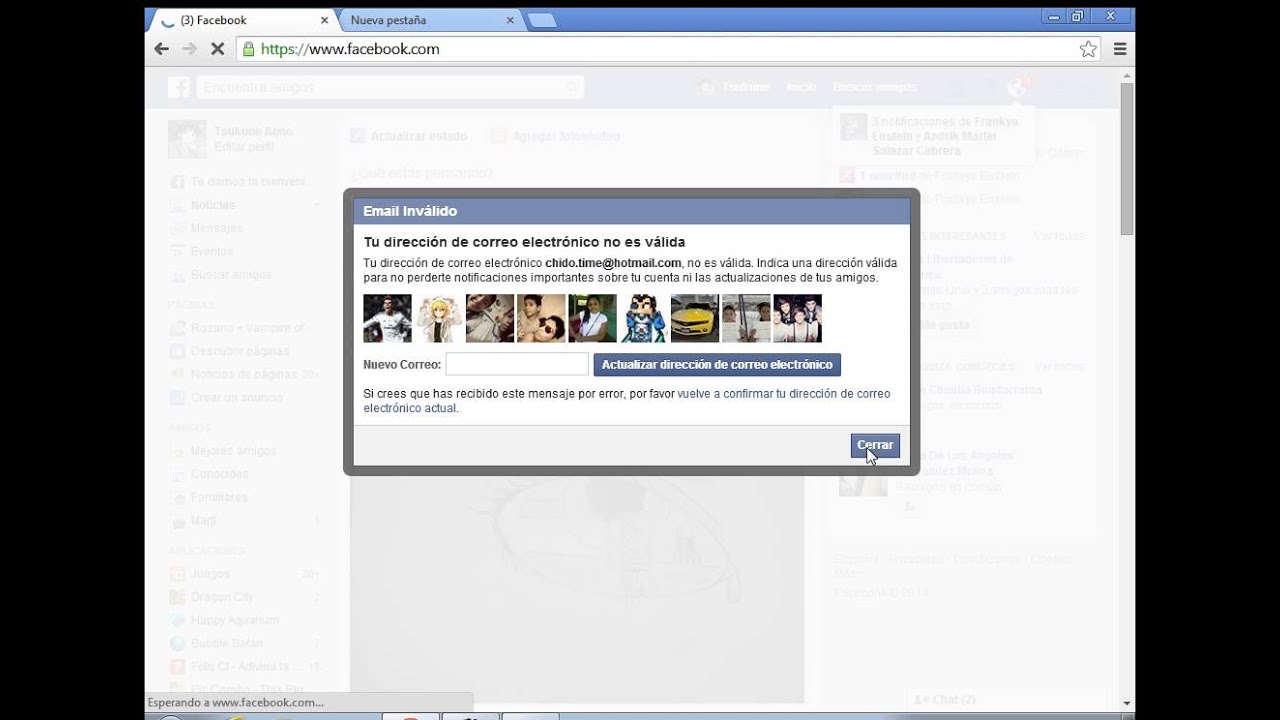1280x720 pixels.
Task: Click Tsukune Aono profile name in sidebar
Action: pyautogui.click(x=253, y=131)
